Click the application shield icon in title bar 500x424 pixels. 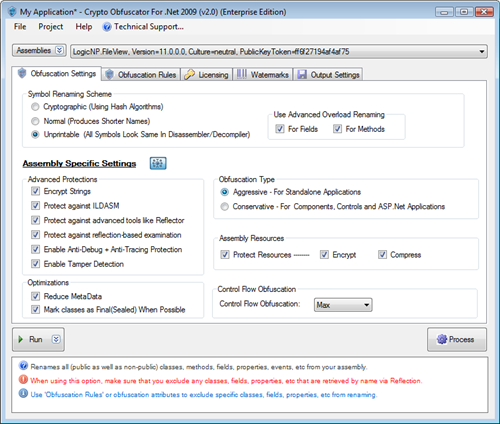[x=12, y=12]
